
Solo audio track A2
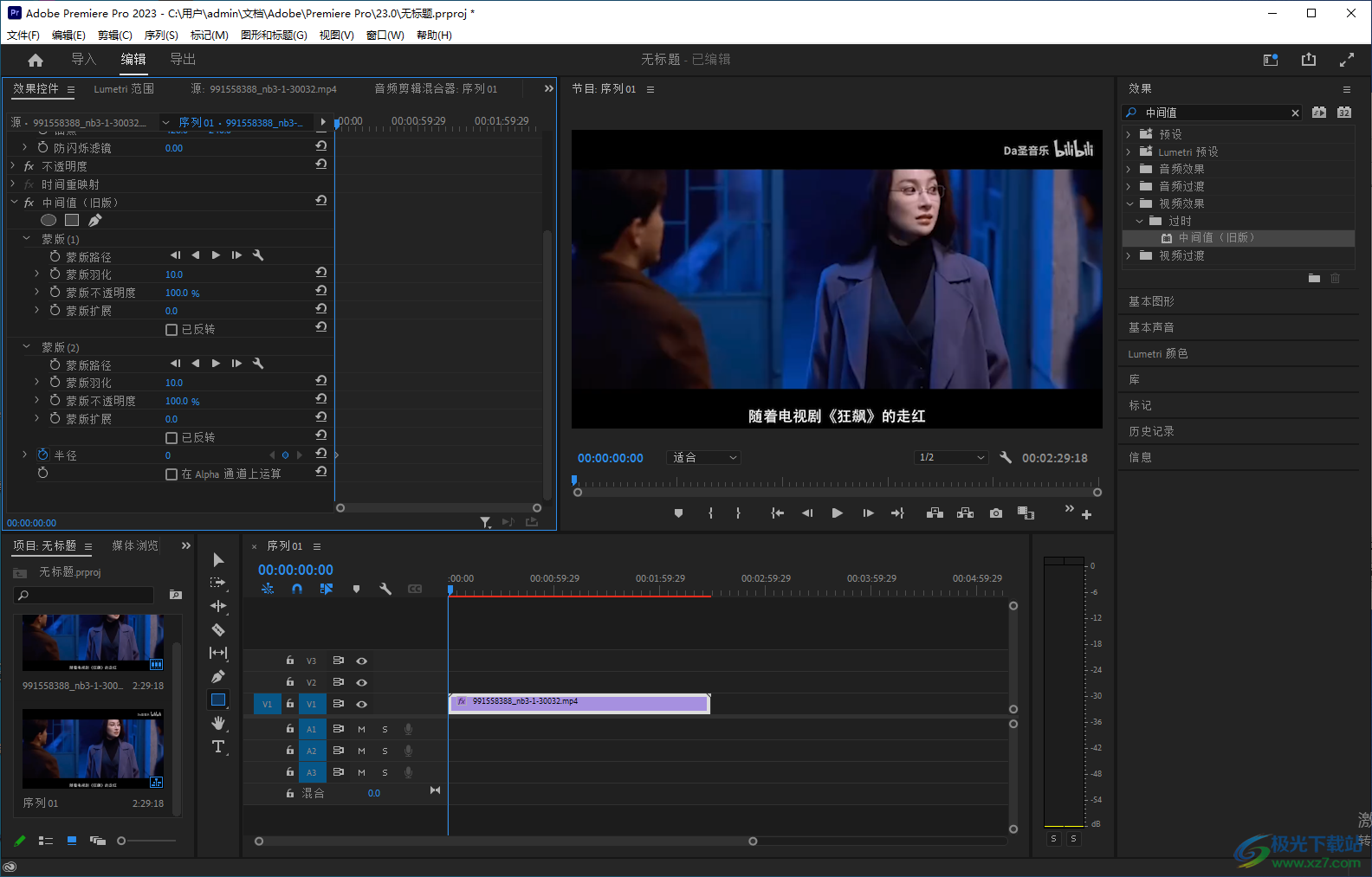coord(385,751)
